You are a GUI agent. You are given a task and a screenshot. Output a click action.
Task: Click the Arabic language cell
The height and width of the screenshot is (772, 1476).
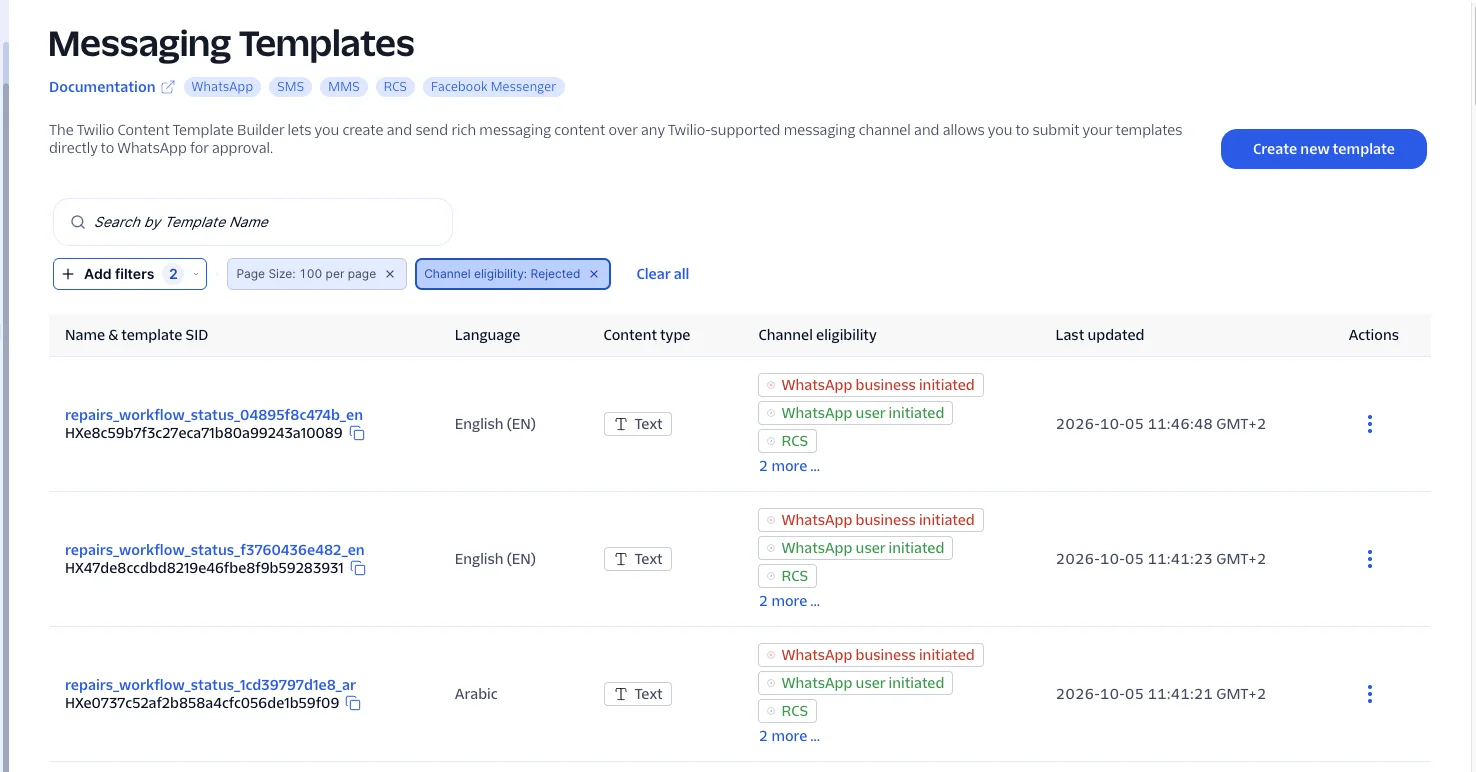click(x=476, y=694)
